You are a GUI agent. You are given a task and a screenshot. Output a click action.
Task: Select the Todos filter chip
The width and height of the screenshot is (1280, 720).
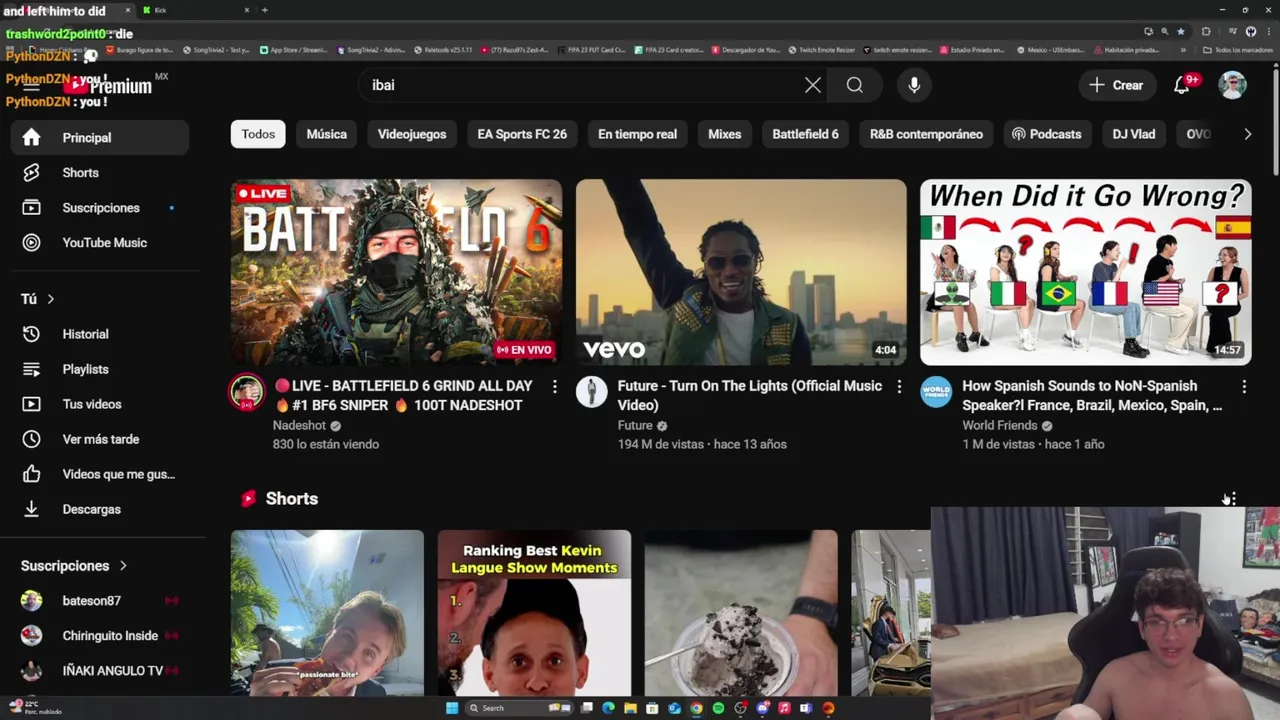[258, 134]
